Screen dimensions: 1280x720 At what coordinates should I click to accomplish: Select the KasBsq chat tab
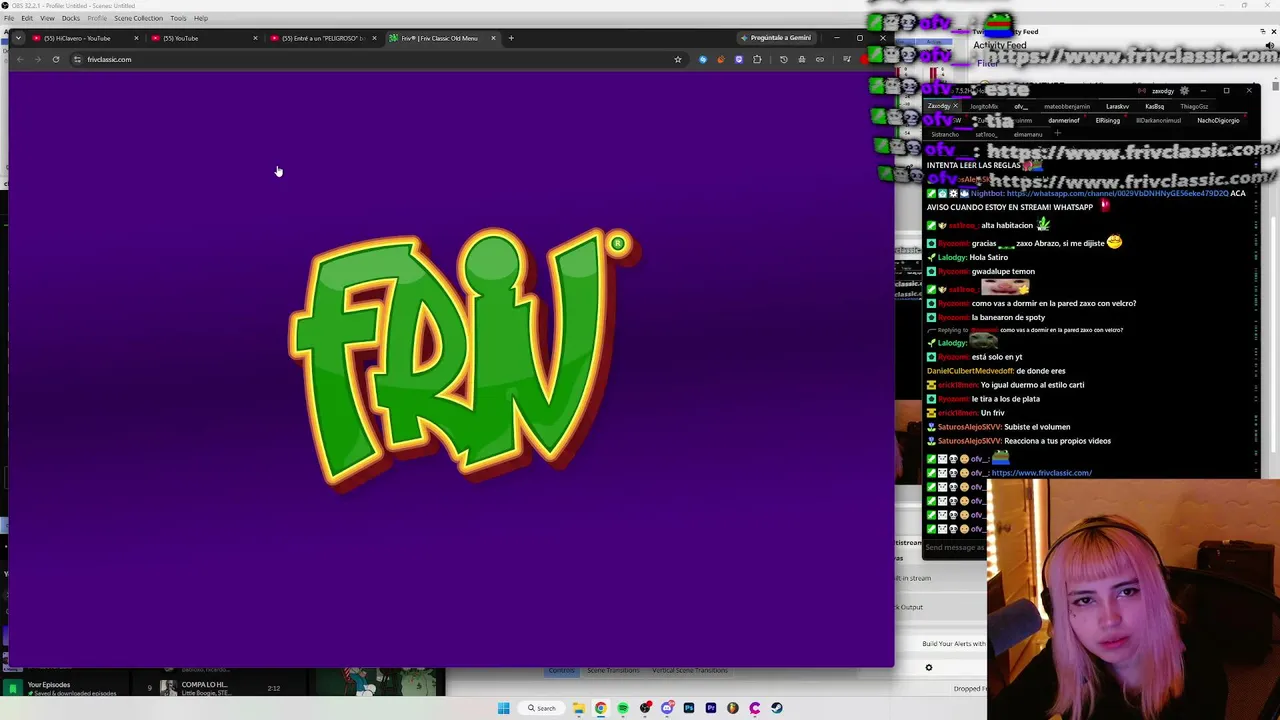pos(1155,106)
